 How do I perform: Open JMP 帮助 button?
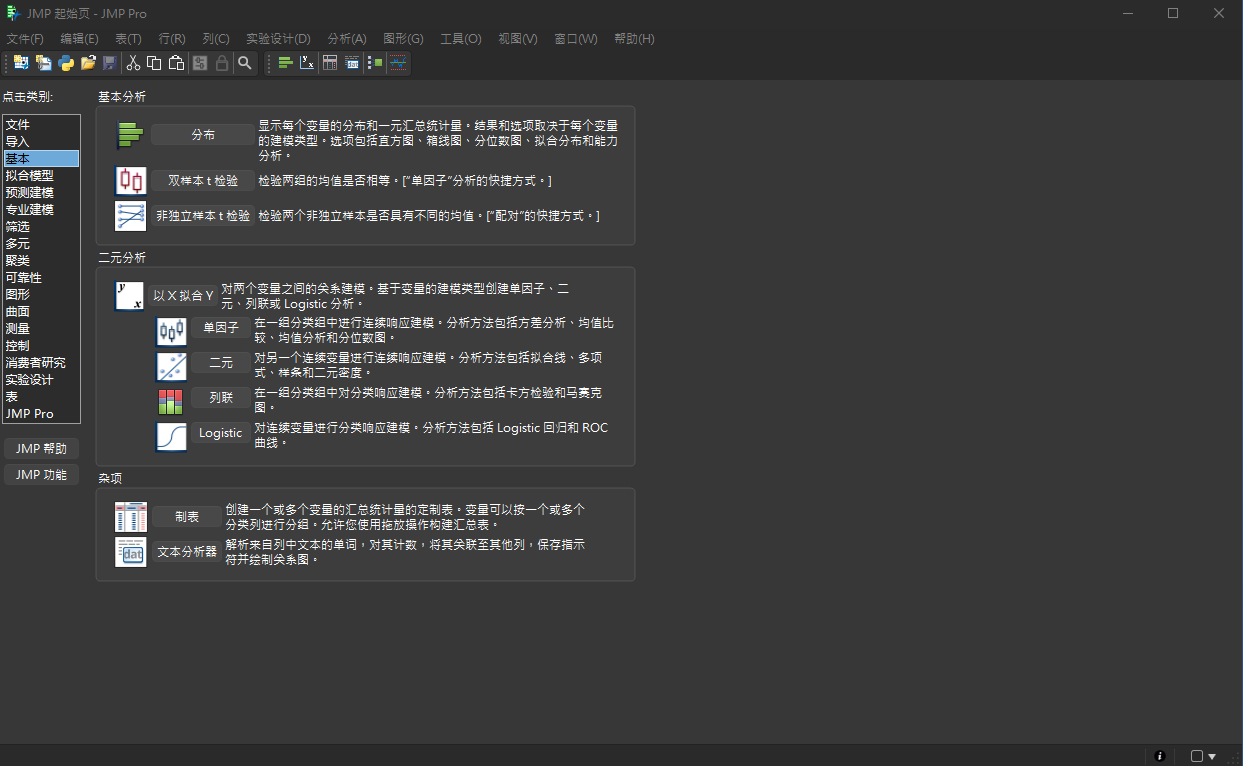click(42, 450)
